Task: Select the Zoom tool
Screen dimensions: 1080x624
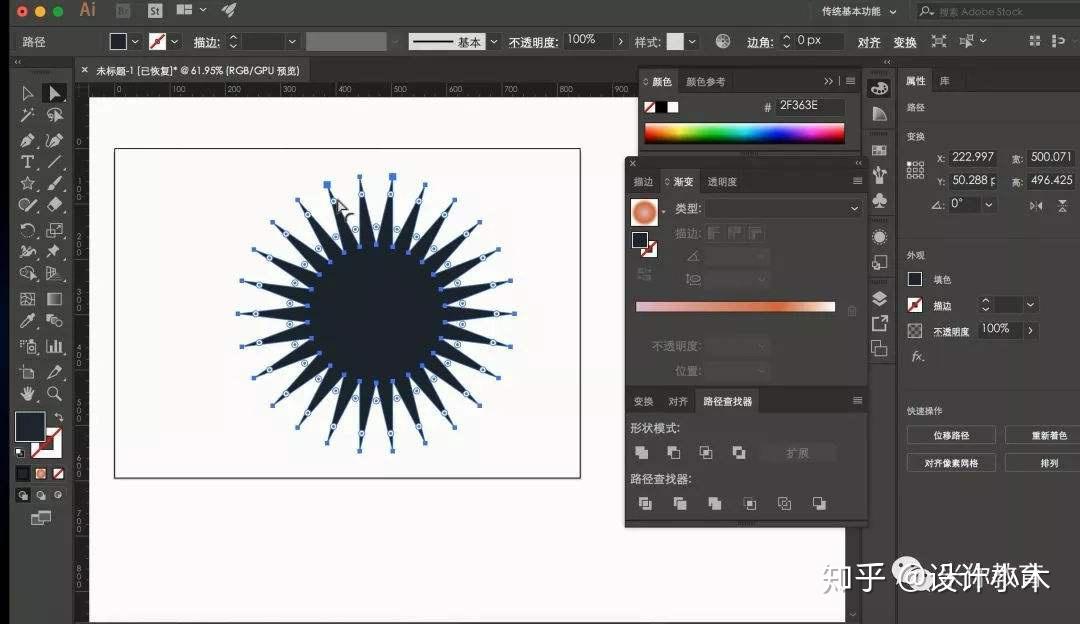Action: [53, 393]
